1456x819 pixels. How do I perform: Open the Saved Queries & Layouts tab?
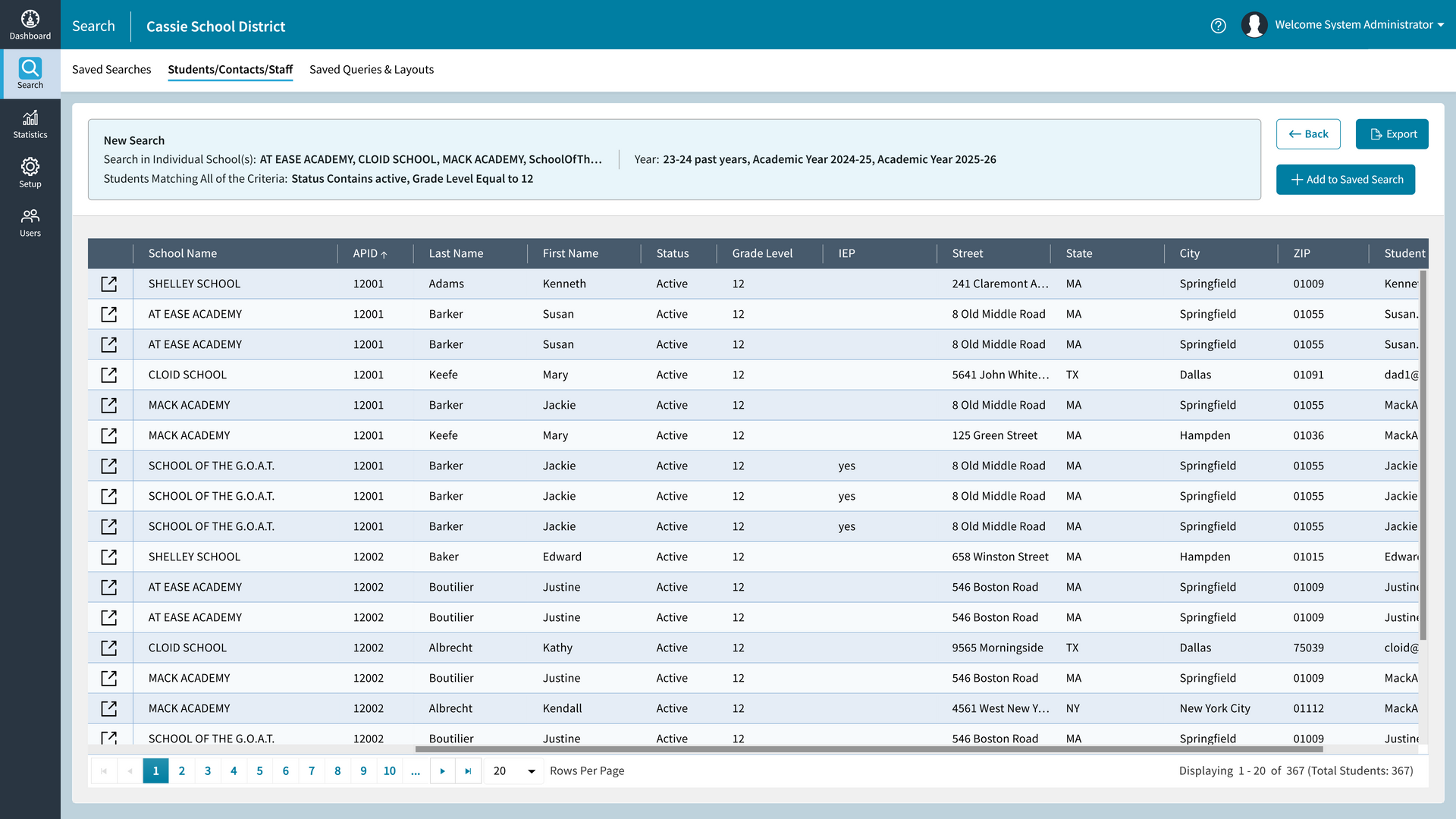click(x=372, y=69)
